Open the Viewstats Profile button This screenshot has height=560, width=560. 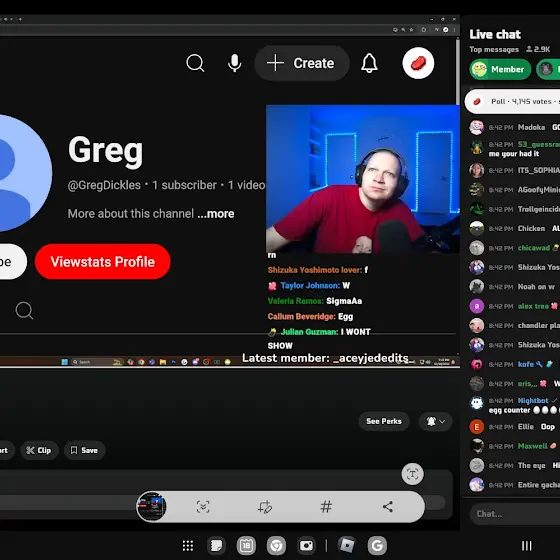pos(103,262)
